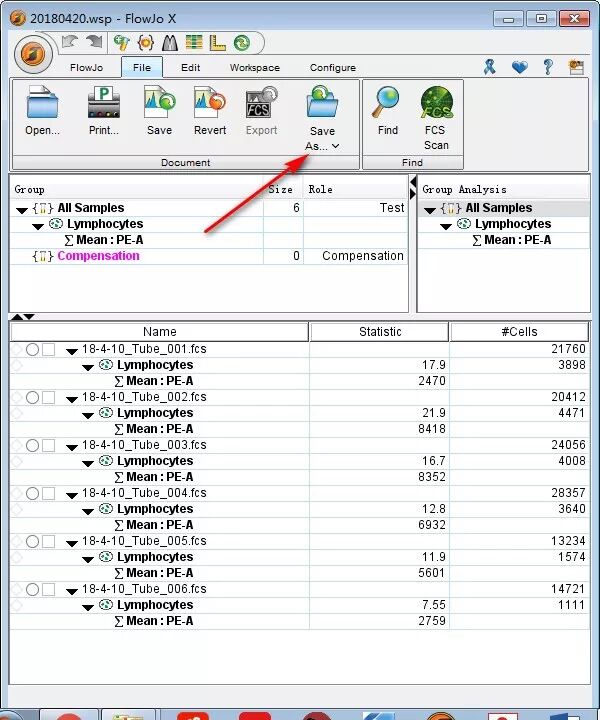
Task: Click the #Cells column header
Action: pos(519,332)
